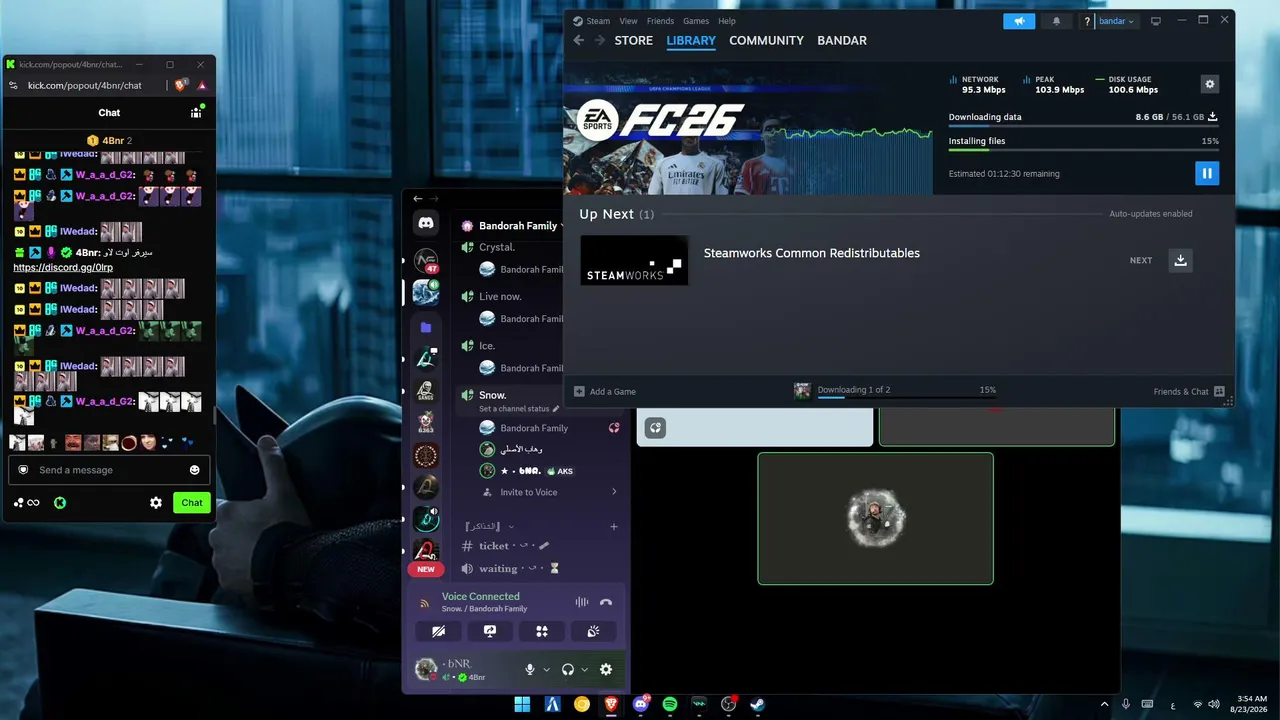Open Kick chat settings gear
The height and width of the screenshot is (720, 1280).
156,503
